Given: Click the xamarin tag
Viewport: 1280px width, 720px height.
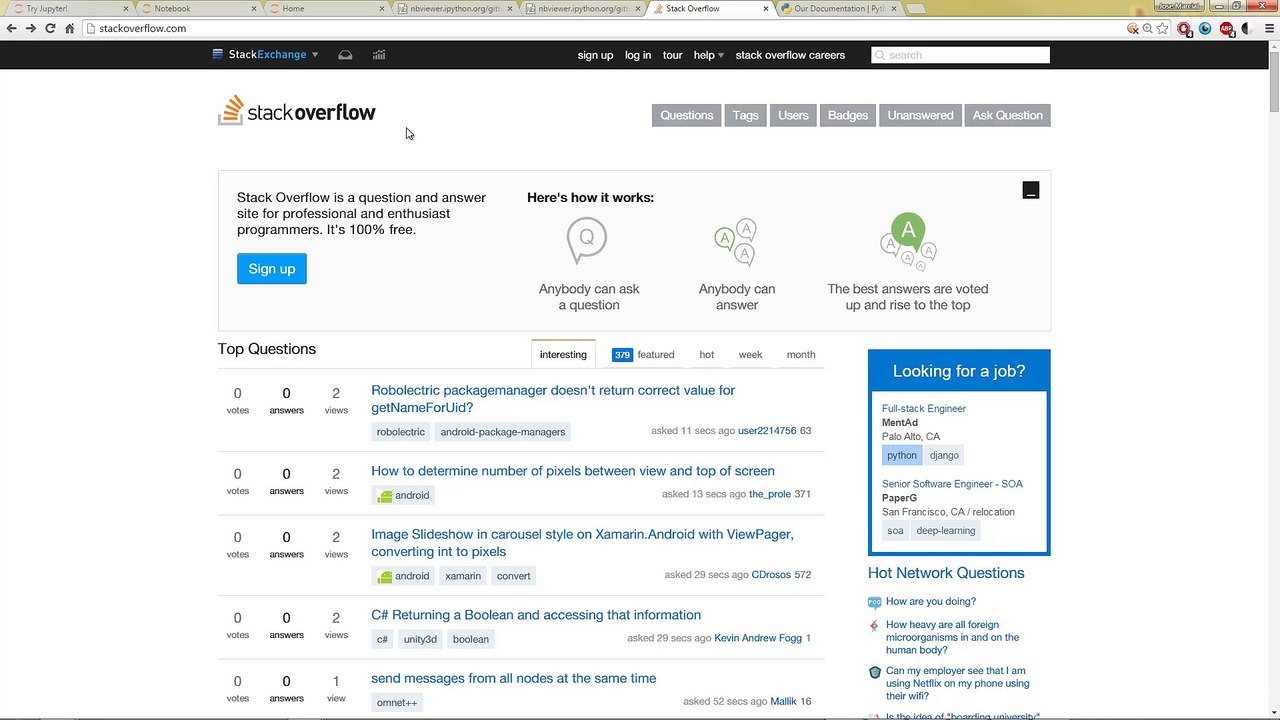Looking at the screenshot, I should pos(463,576).
